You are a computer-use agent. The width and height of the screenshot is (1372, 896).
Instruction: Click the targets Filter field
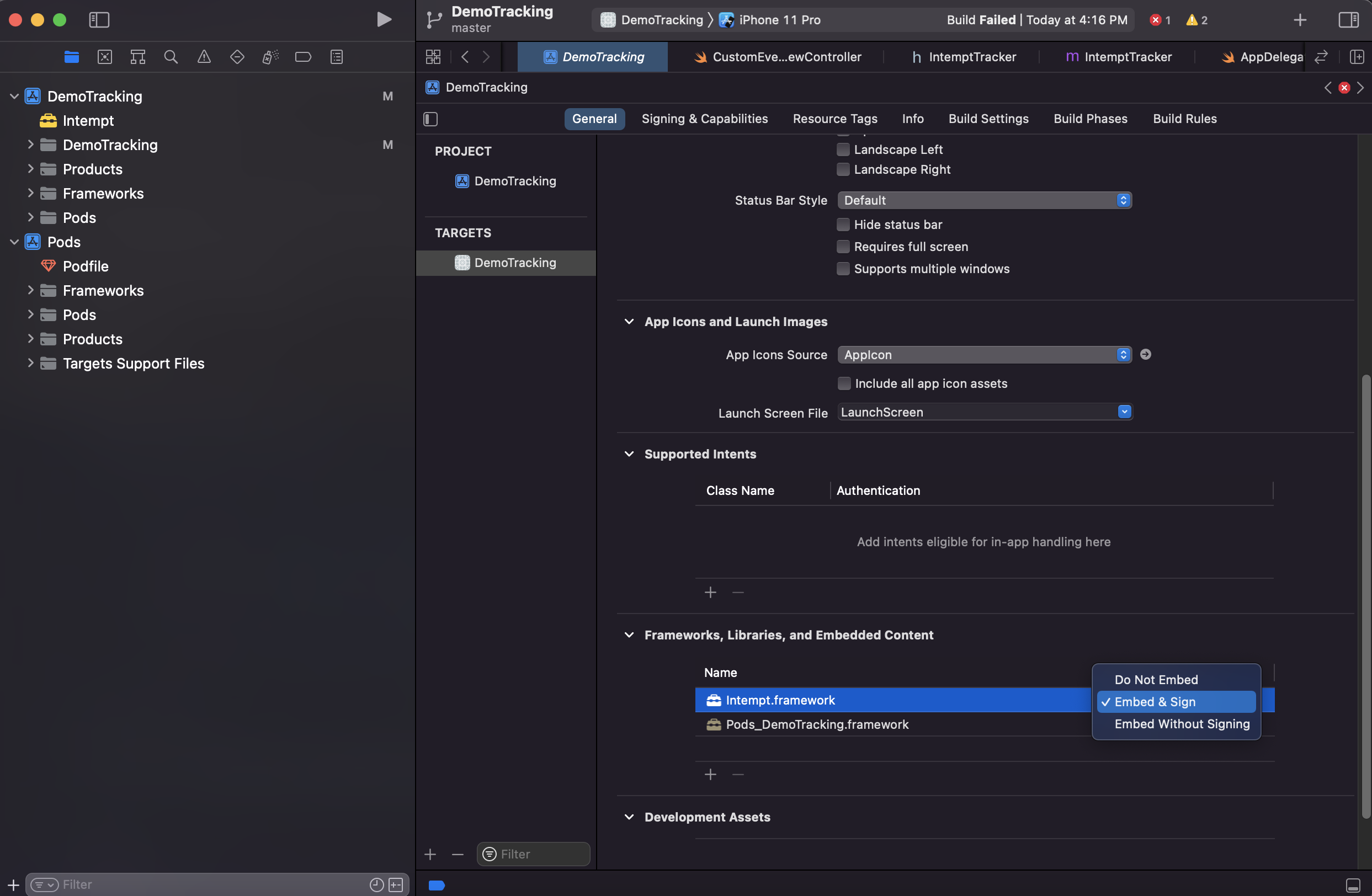pos(533,854)
